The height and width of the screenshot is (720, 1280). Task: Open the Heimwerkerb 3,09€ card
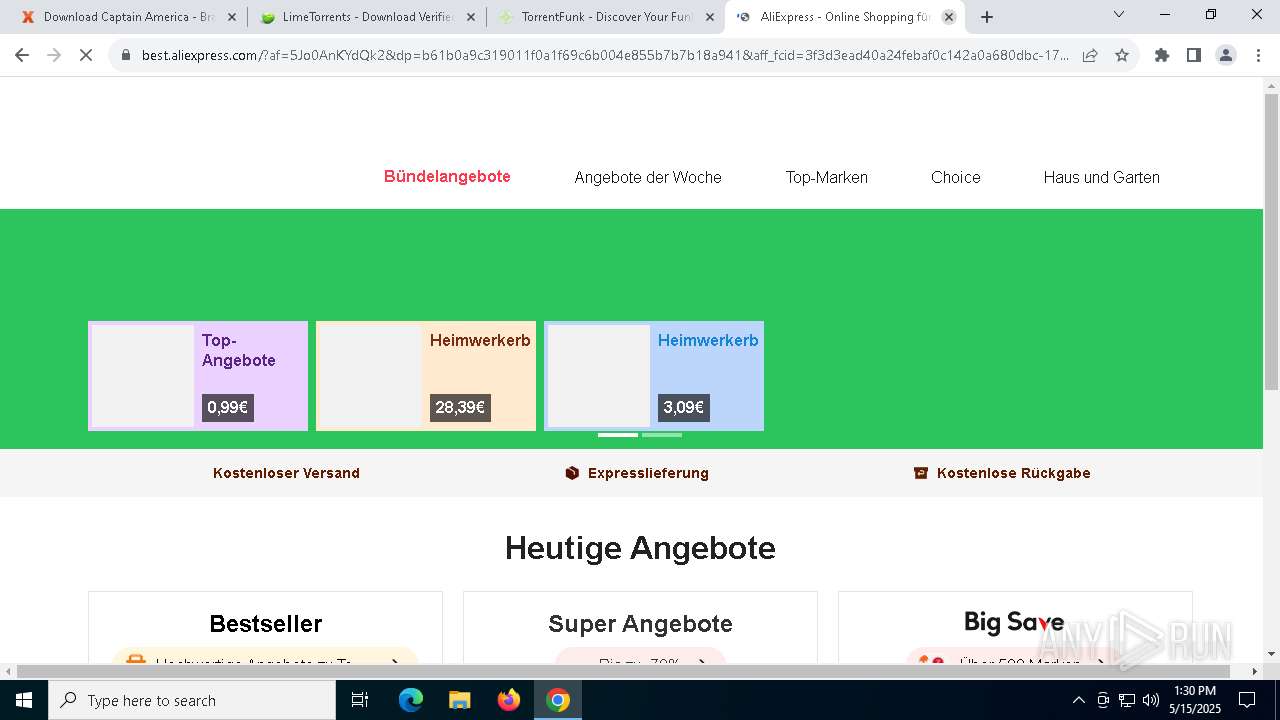pyautogui.click(x=654, y=376)
